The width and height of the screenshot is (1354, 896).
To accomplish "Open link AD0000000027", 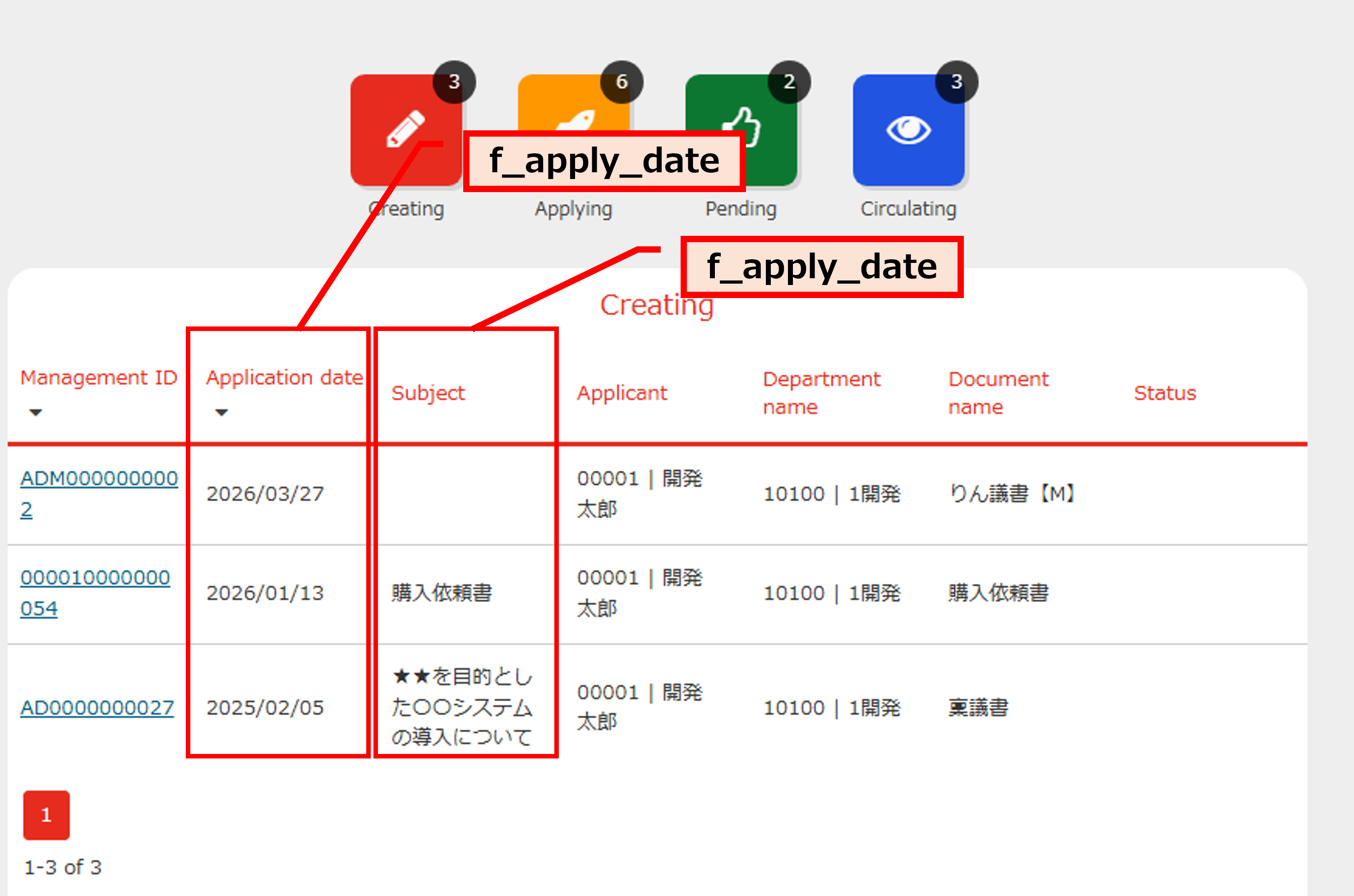I will [97, 708].
